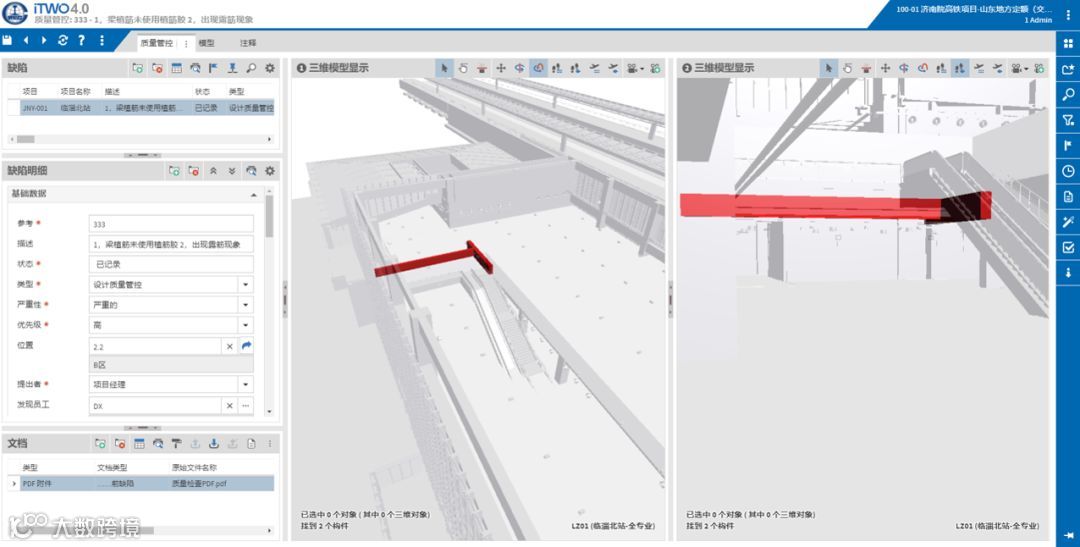The height and width of the screenshot is (547, 1080).
Task: Add new record in 缺陷 panel
Action: coord(138,68)
